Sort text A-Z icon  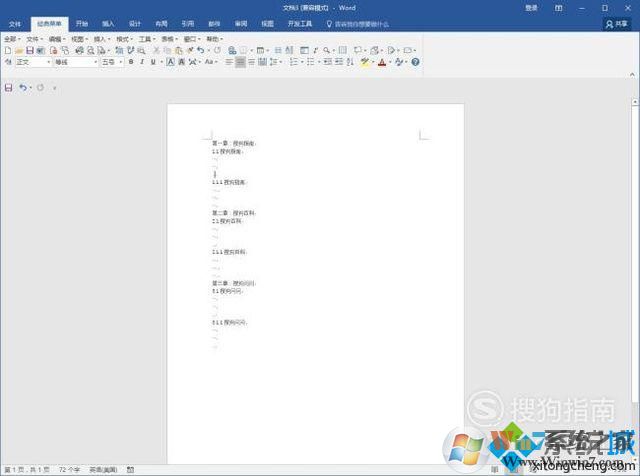(x=350, y=62)
